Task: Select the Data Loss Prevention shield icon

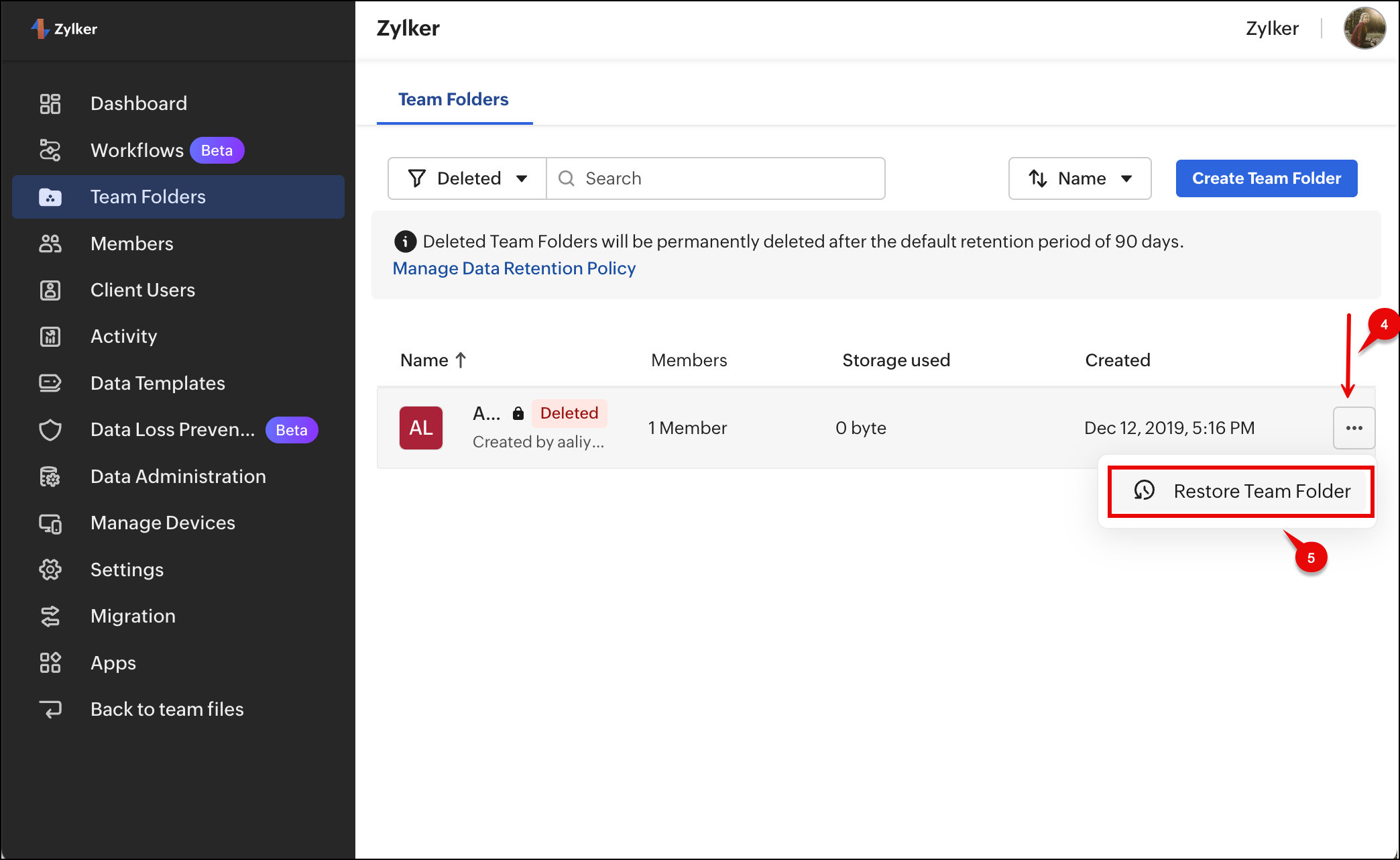Action: point(50,430)
